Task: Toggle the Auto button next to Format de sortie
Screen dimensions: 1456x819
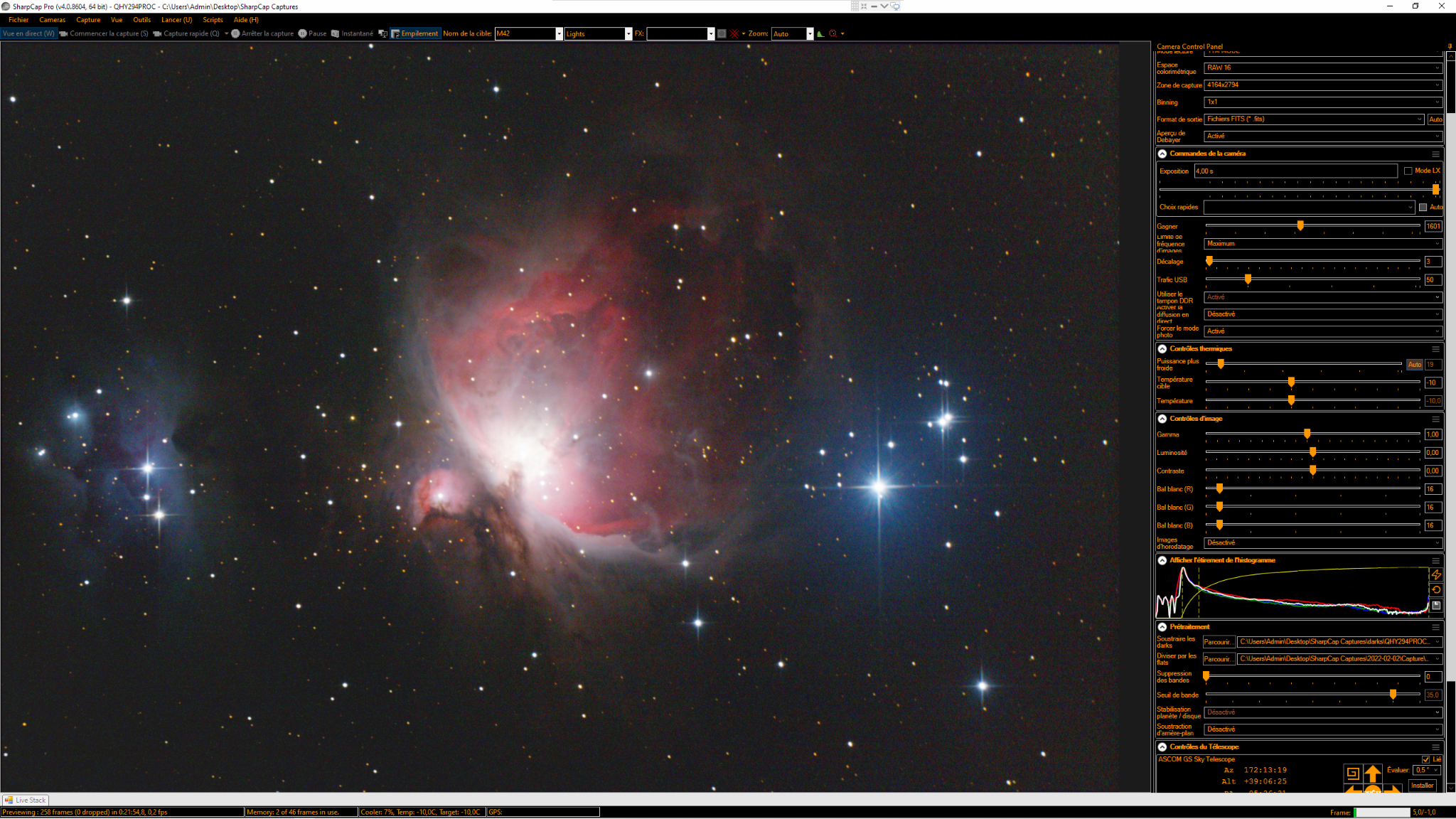Action: point(1435,119)
